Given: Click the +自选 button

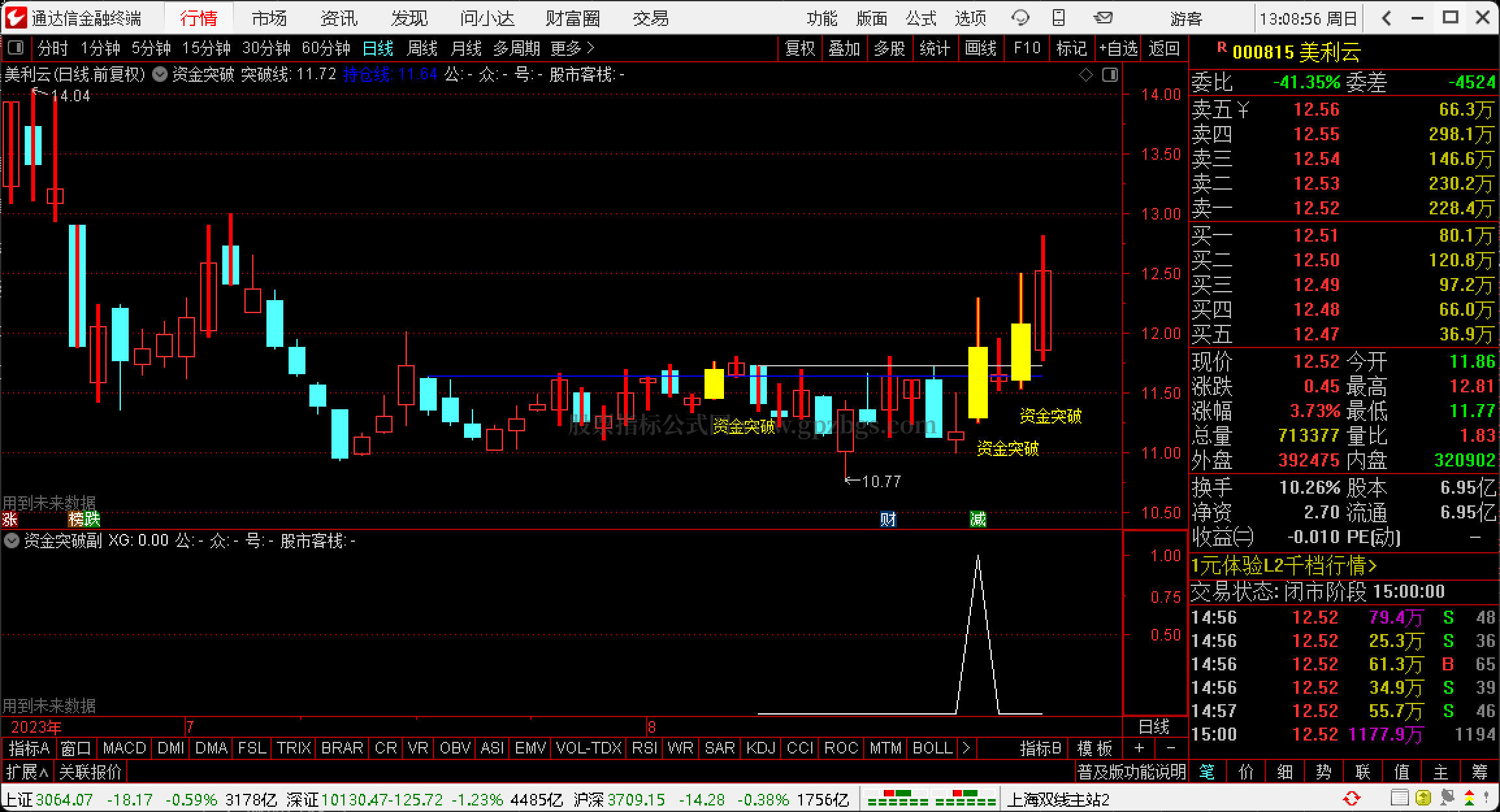Looking at the screenshot, I should [1118, 48].
